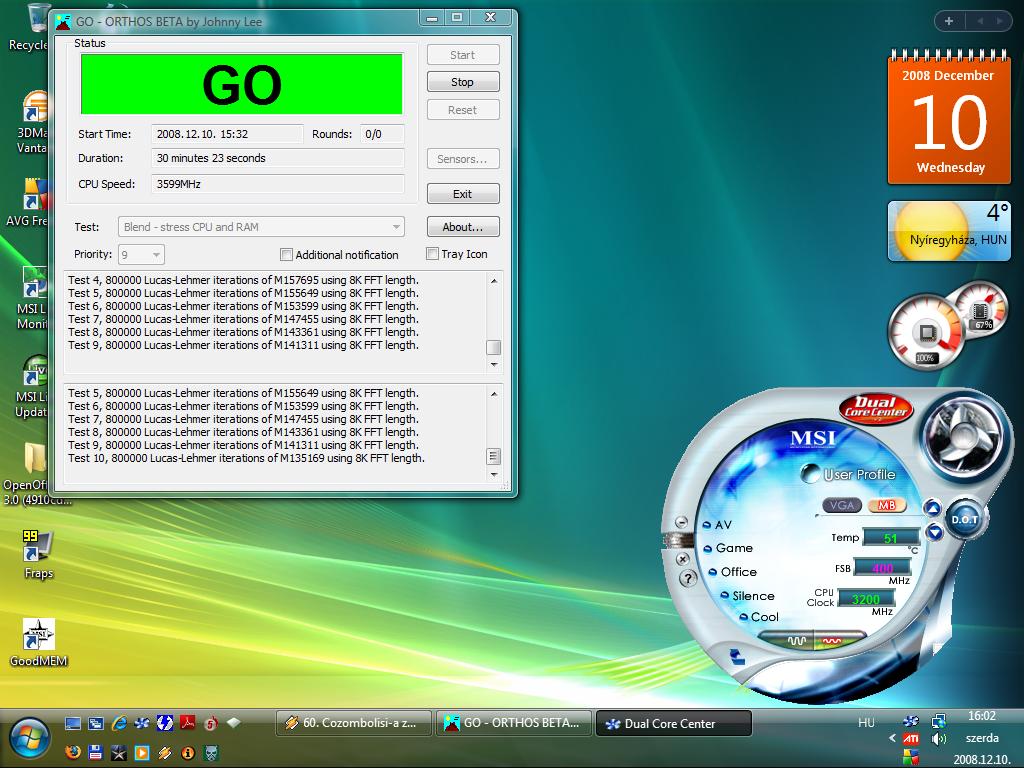
Task: Switch to the VGA tab in Dual Core Center
Action: pos(842,505)
